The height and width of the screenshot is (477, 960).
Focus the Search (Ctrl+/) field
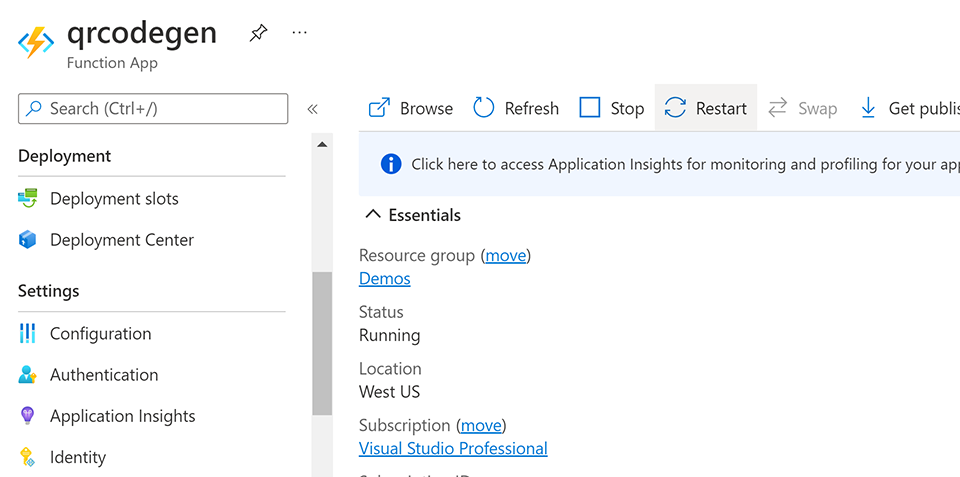153,108
